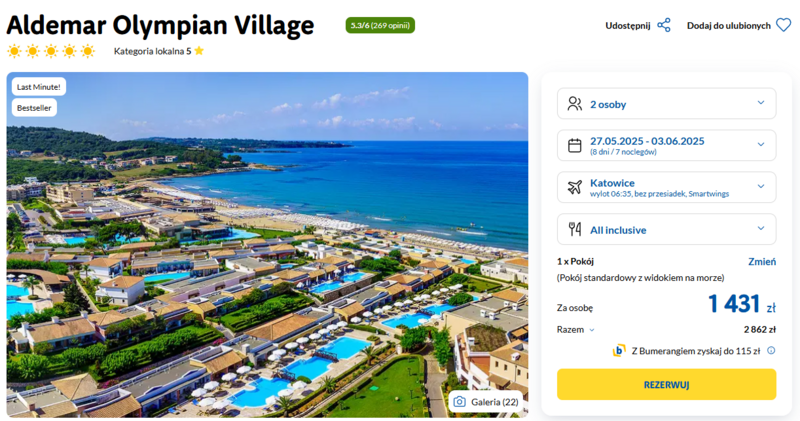Click the share icon next to Udostępnij
Screen dimensions: 800x421
click(x=664, y=25)
